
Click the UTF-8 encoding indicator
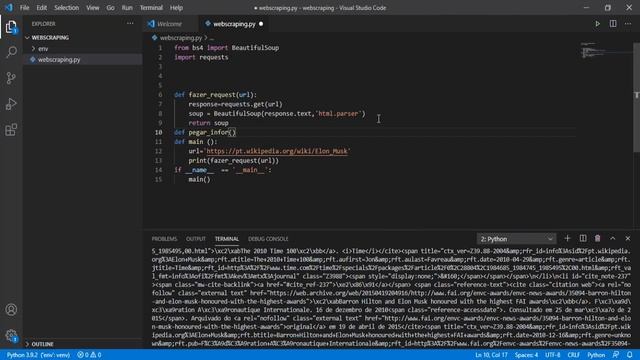coord(553,355)
